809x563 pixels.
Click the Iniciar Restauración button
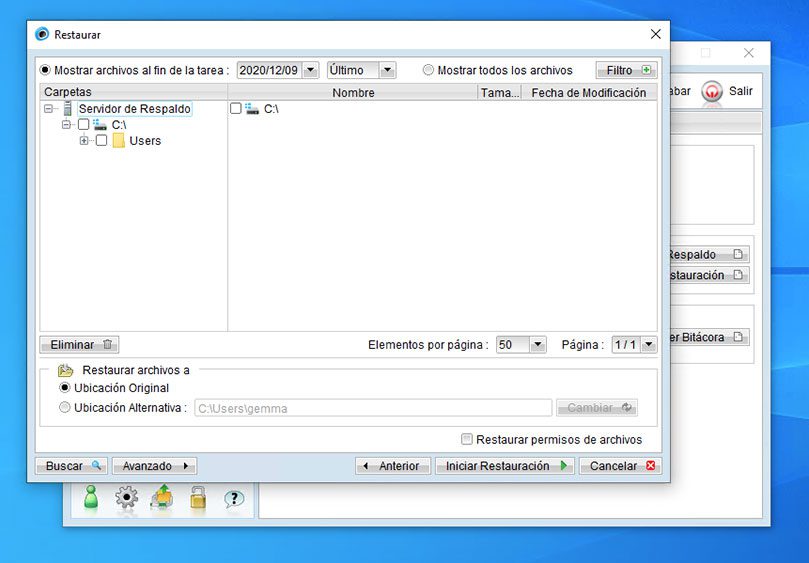[505, 466]
